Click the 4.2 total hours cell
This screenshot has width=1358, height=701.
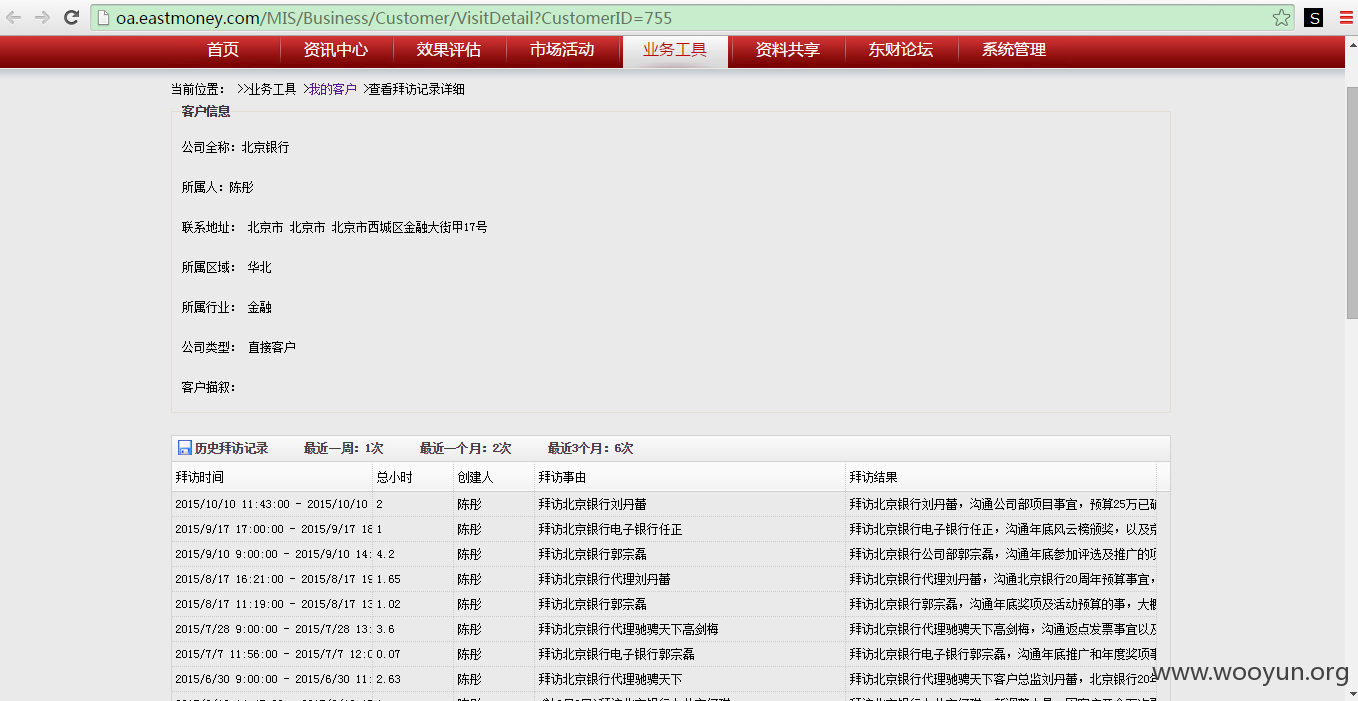(413, 554)
